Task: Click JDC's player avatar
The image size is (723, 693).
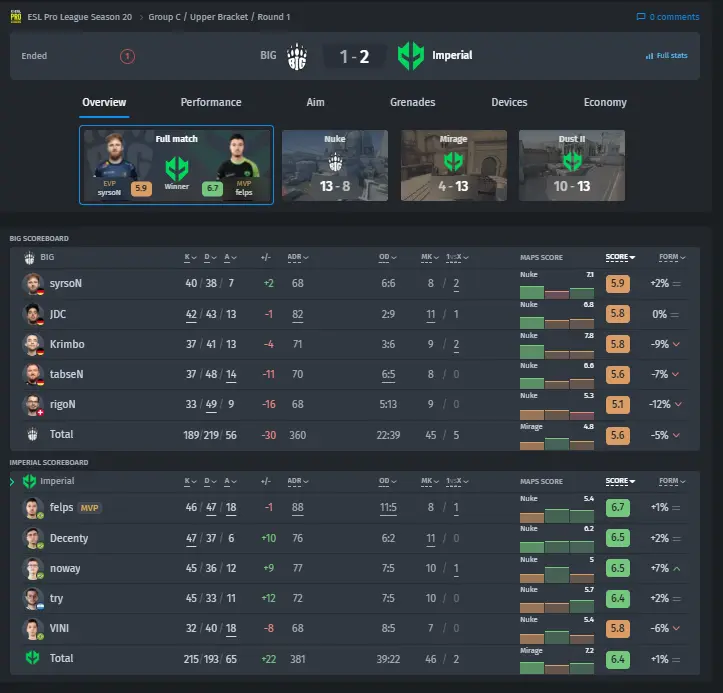Action: (33, 314)
